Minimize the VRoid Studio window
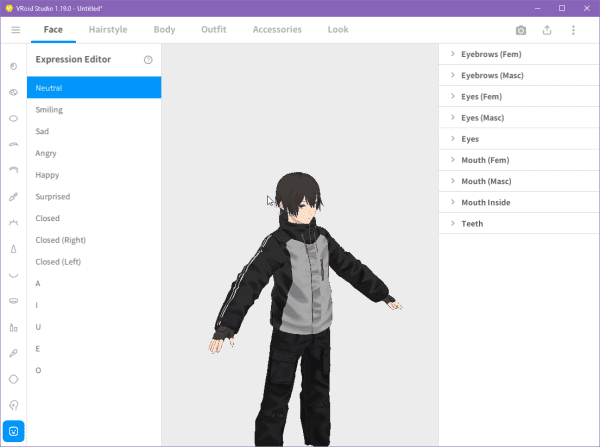This screenshot has height=447, width=600. coord(538,8)
